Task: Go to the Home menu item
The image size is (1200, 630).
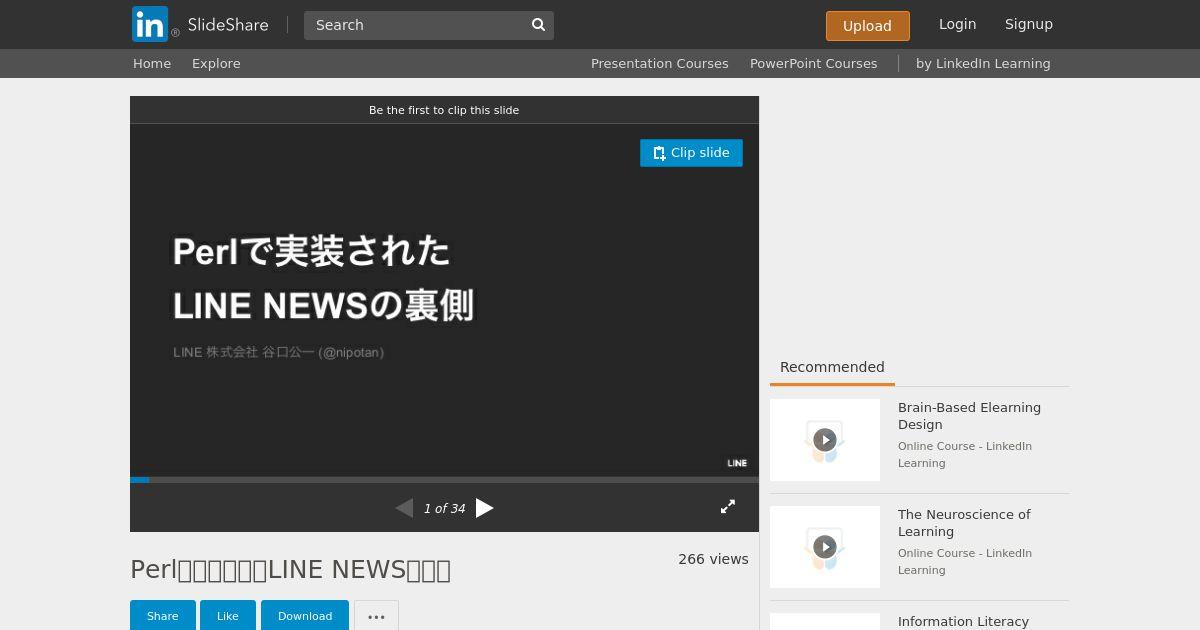Action: point(152,63)
